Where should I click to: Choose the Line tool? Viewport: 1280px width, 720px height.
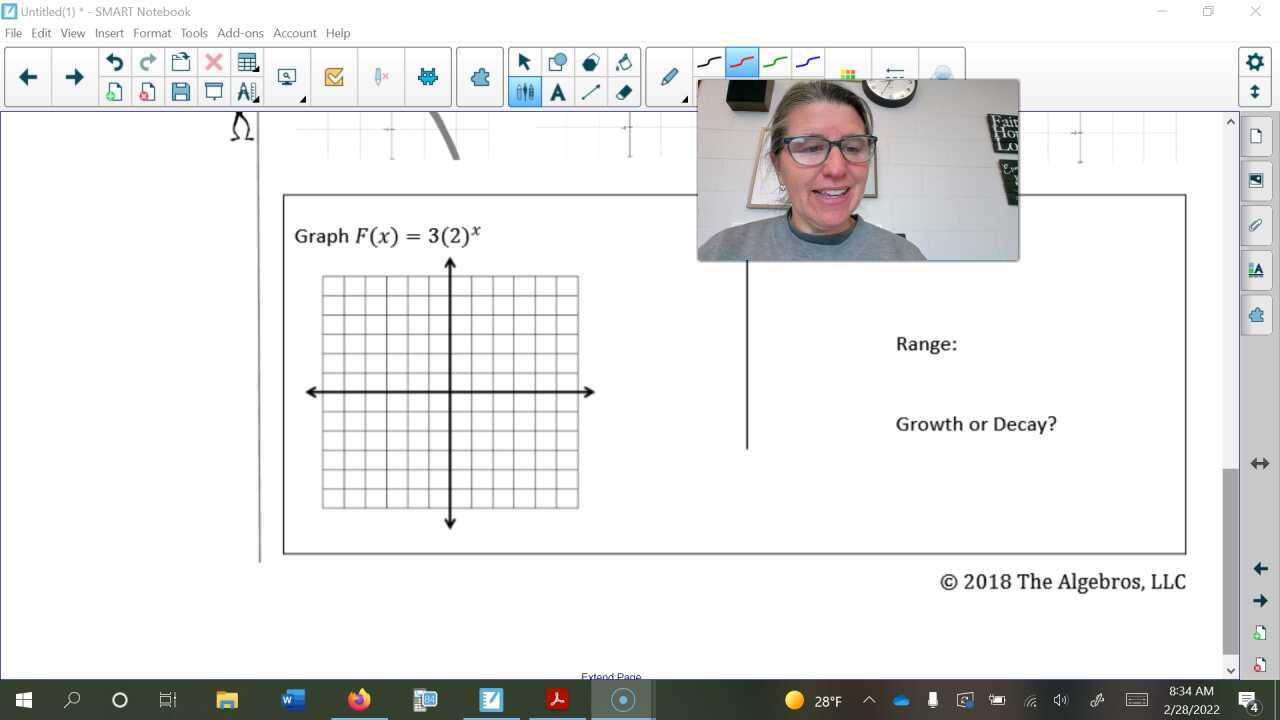[591, 93]
